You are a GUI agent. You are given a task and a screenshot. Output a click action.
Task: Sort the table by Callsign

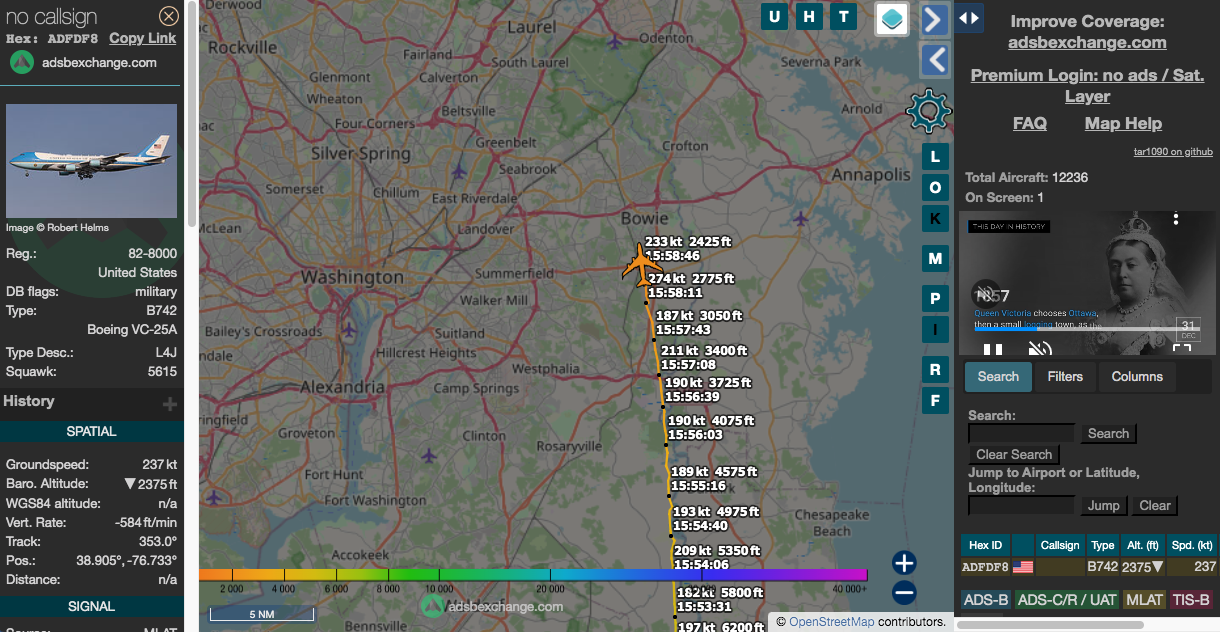(1060, 545)
